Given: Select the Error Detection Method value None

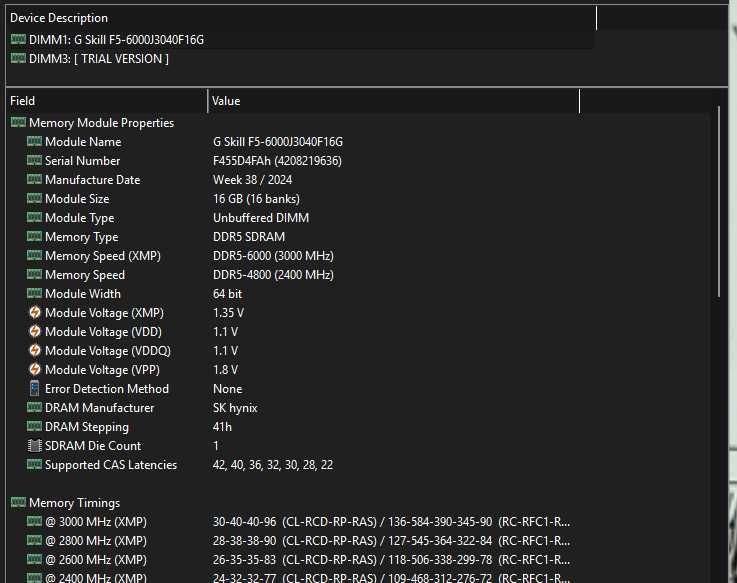Looking at the screenshot, I should click(x=227, y=389).
